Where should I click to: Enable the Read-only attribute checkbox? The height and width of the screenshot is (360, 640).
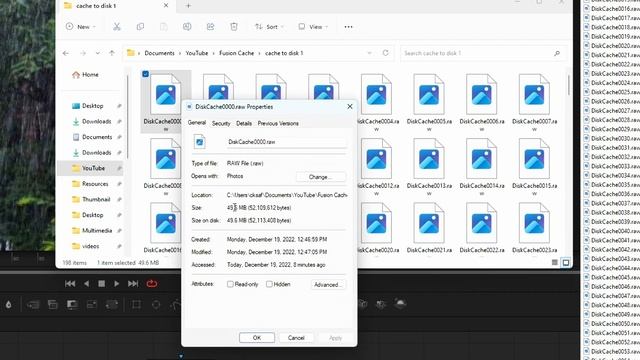[230, 284]
